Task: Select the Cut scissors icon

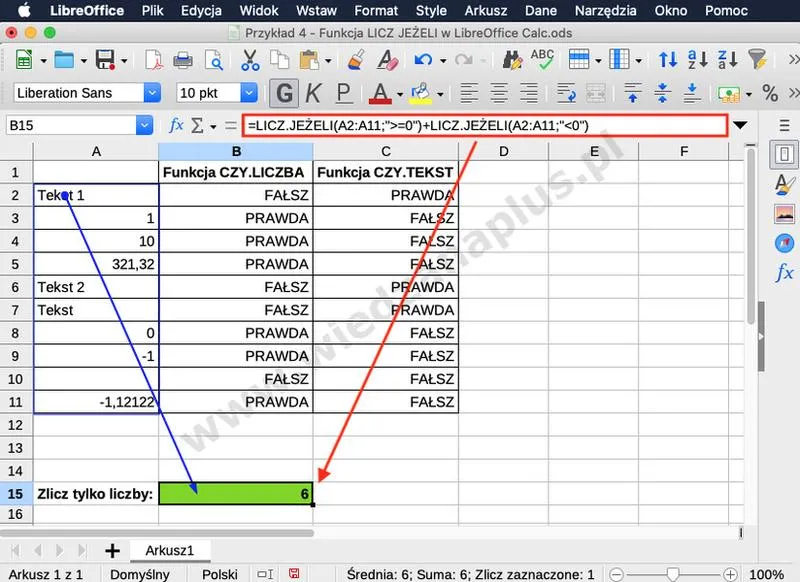Action: (x=250, y=60)
